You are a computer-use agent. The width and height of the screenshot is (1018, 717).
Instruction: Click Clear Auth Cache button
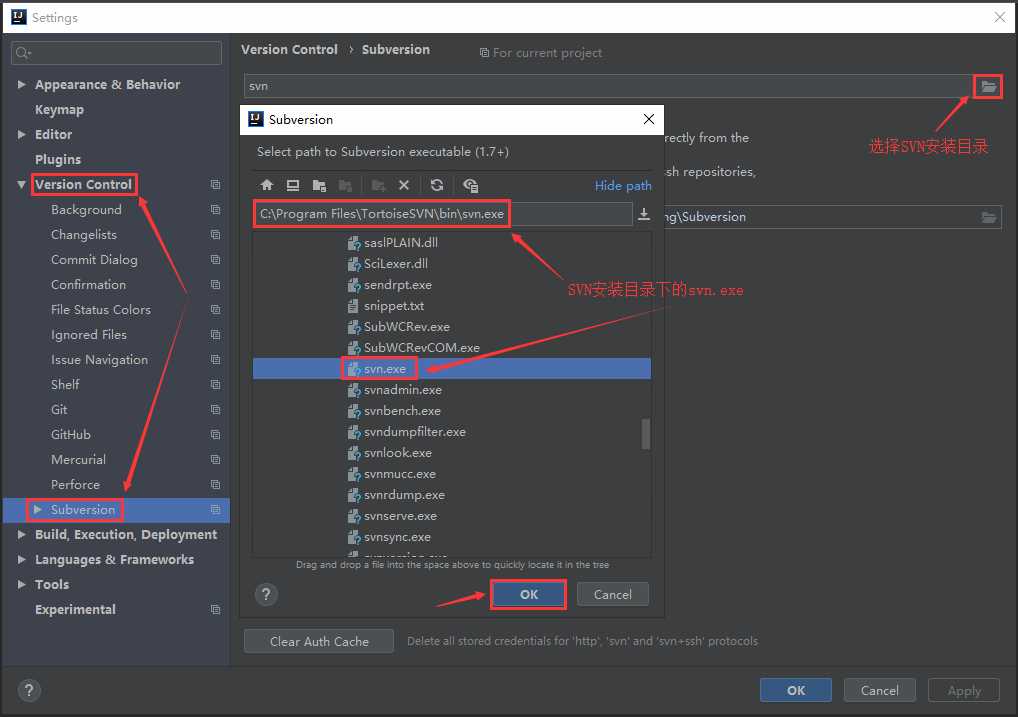tap(319, 641)
